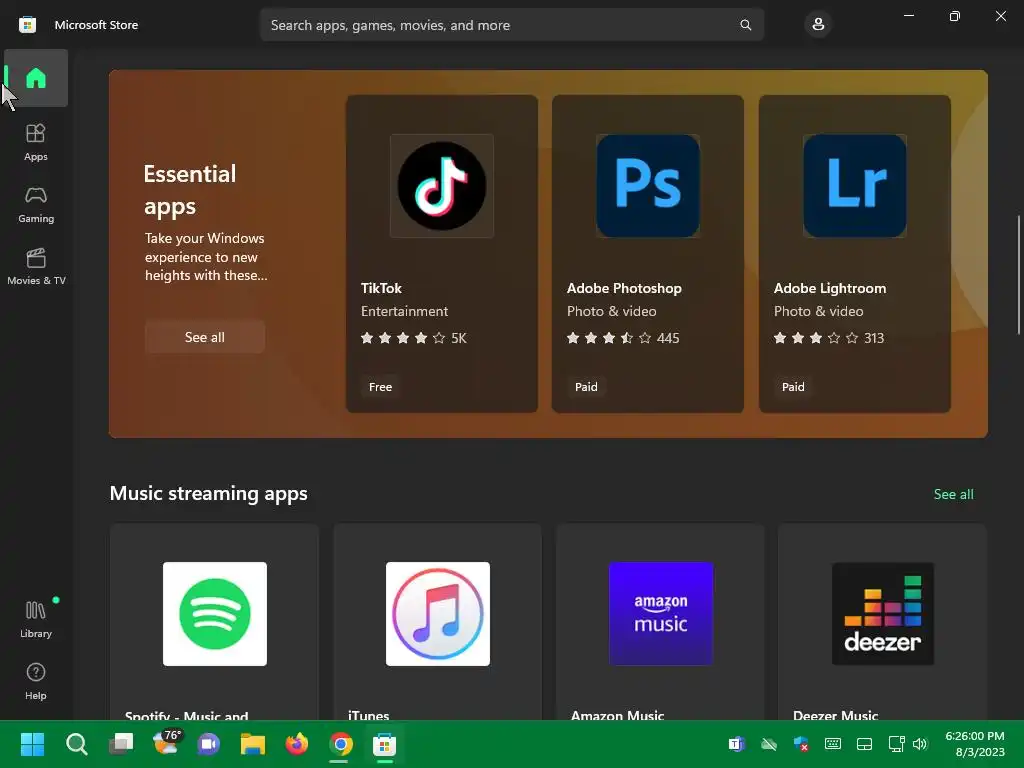The width and height of the screenshot is (1024, 768).
Task: Open Task View on the taskbar
Action: [x=121, y=744]
